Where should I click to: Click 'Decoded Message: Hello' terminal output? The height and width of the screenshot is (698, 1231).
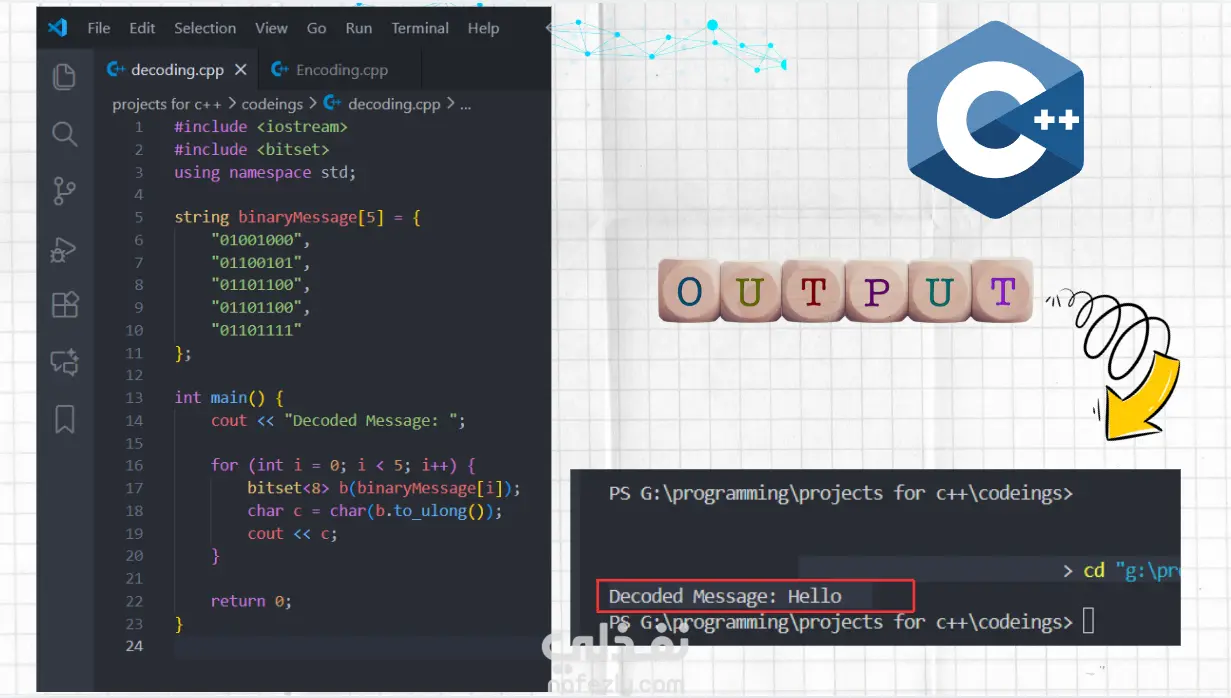click(x=725, y=596)
